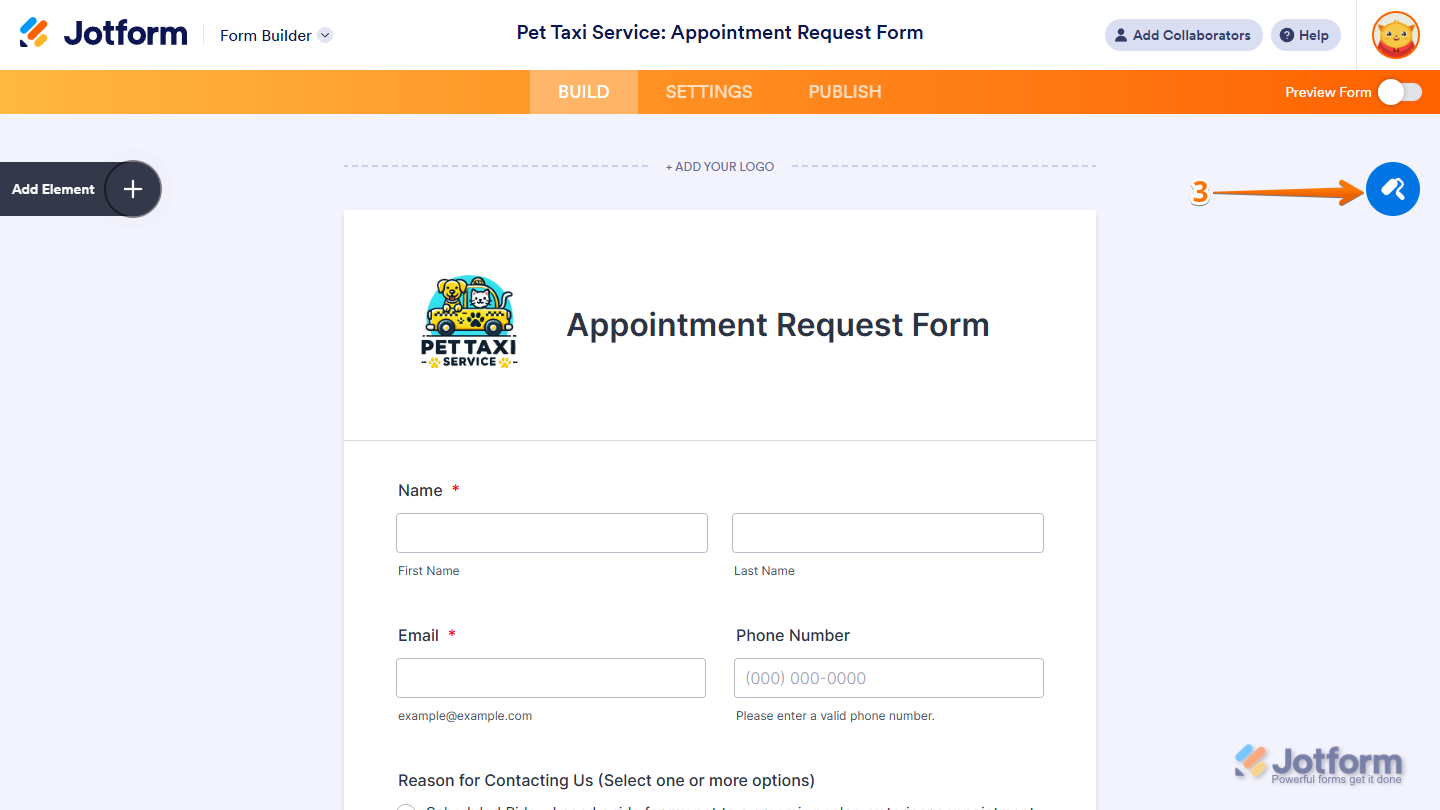Click the + ADD YOUR LOGO link
Viewport: 1440px width, 810px height.
click(720, 167)
